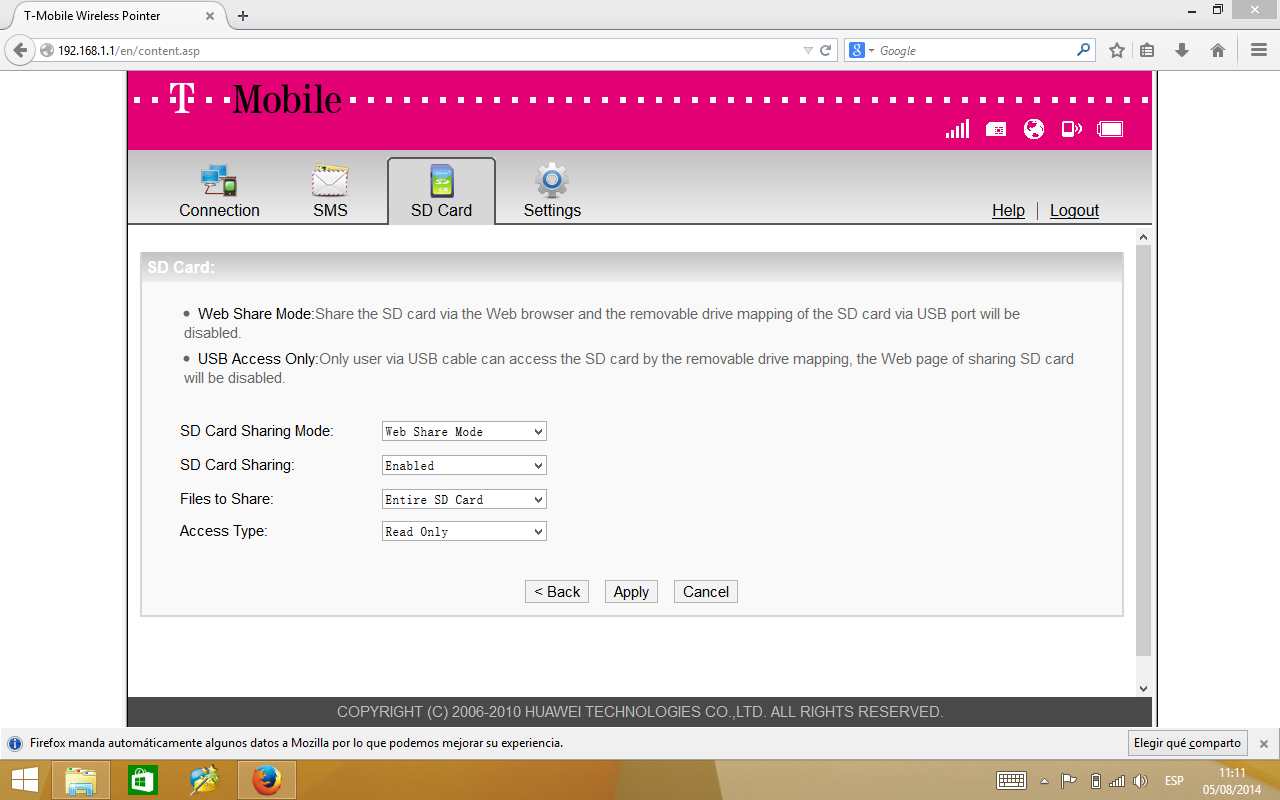The image size is (1280, 800).
Task: Click the Logout link
Action: tap(1074, 210)
